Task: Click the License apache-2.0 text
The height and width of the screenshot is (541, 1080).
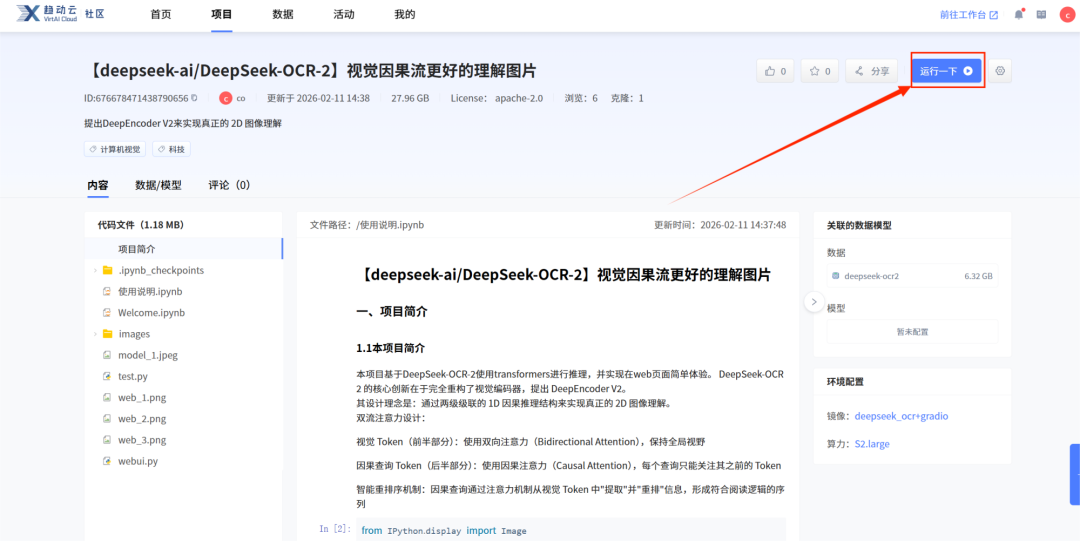Action: pyautogui.click(x=497, y=99)
